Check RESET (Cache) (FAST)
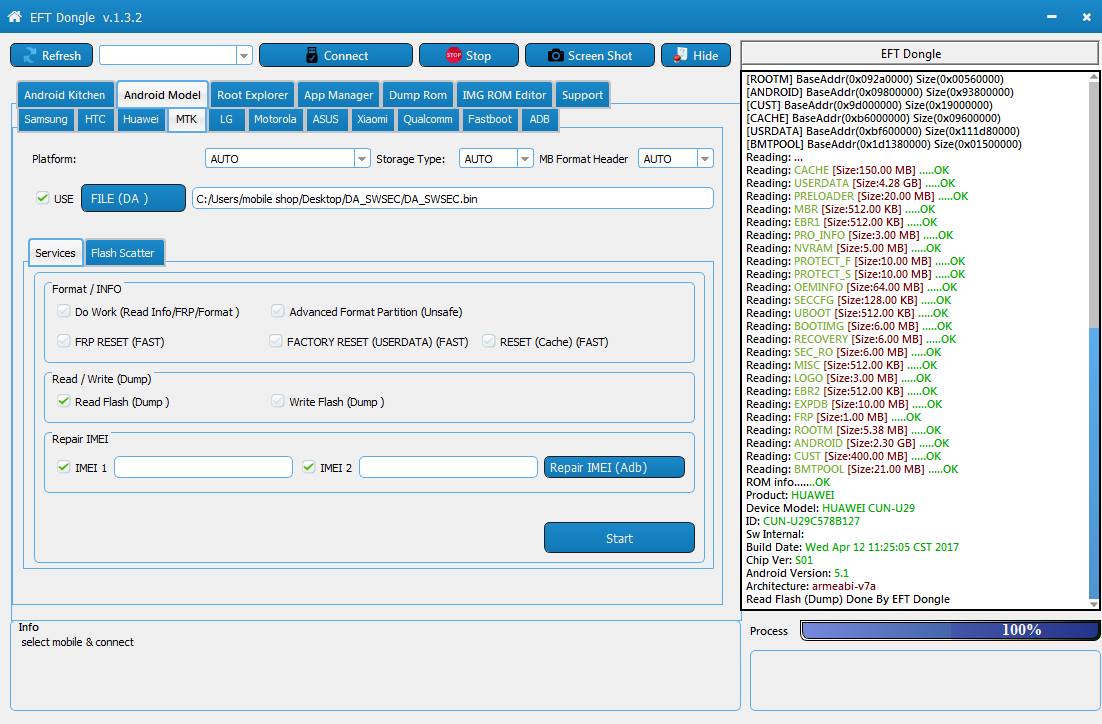This screenshot has width=1102, height=724. point(489,342)
